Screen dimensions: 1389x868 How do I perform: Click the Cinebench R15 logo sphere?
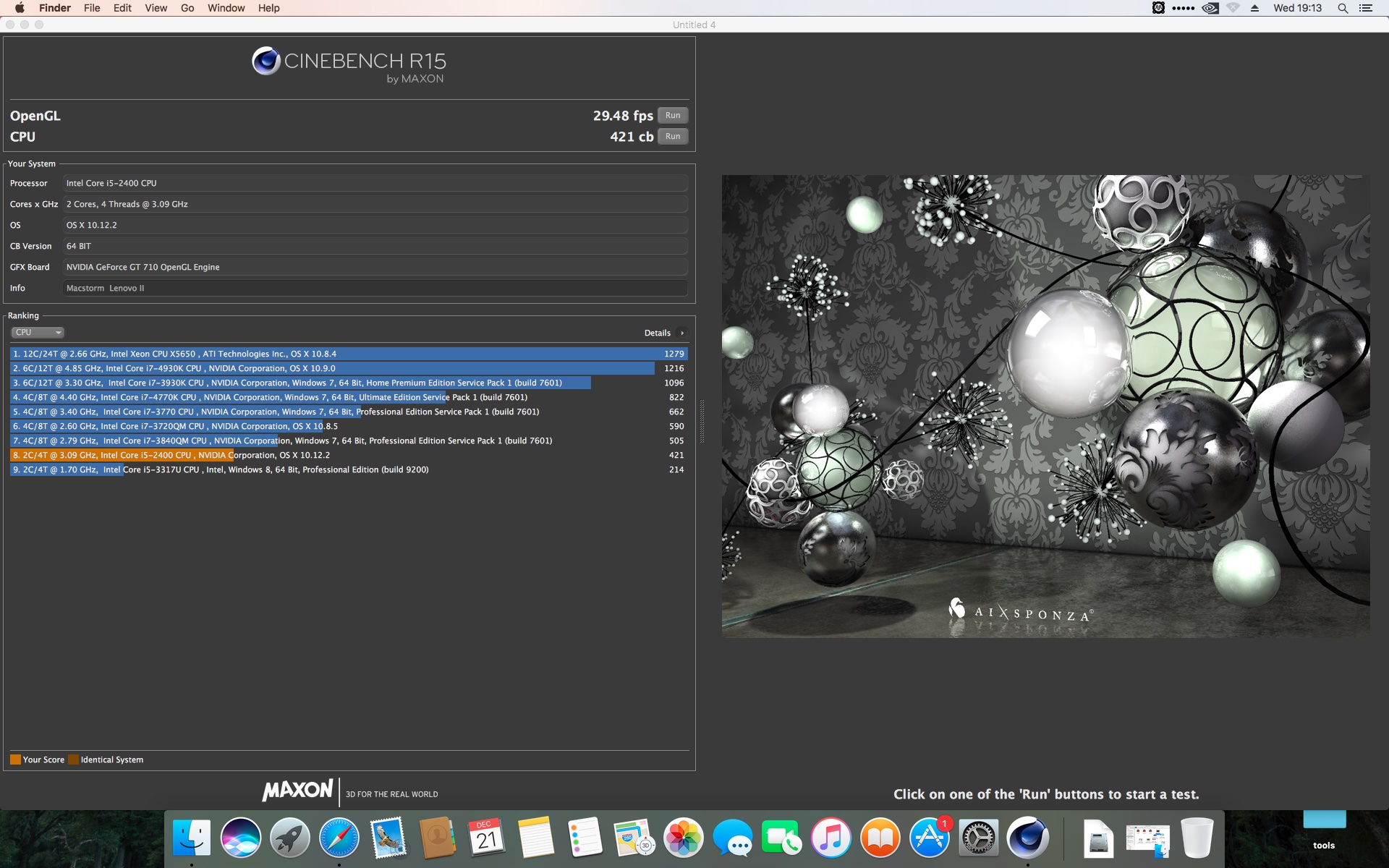(266, 61)
